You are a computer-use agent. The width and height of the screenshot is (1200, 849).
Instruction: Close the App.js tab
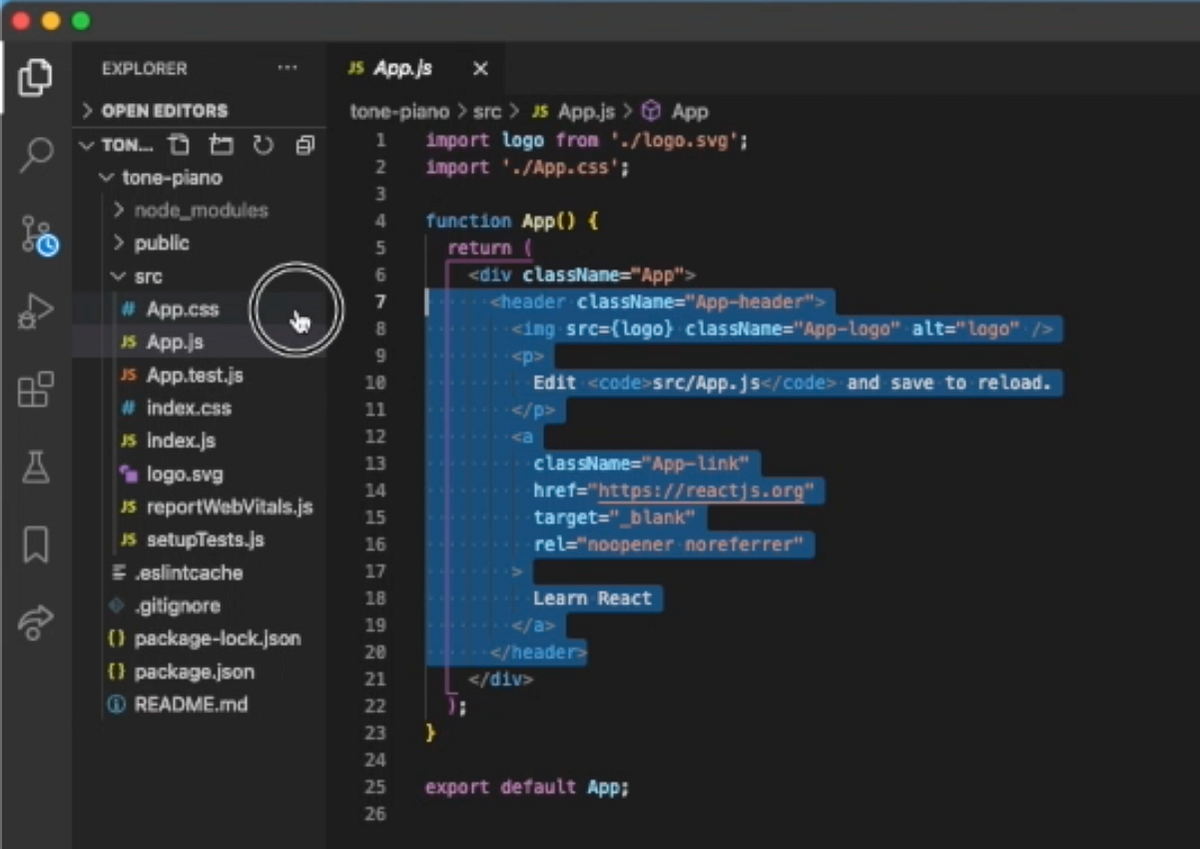click(x=479, y=69)
